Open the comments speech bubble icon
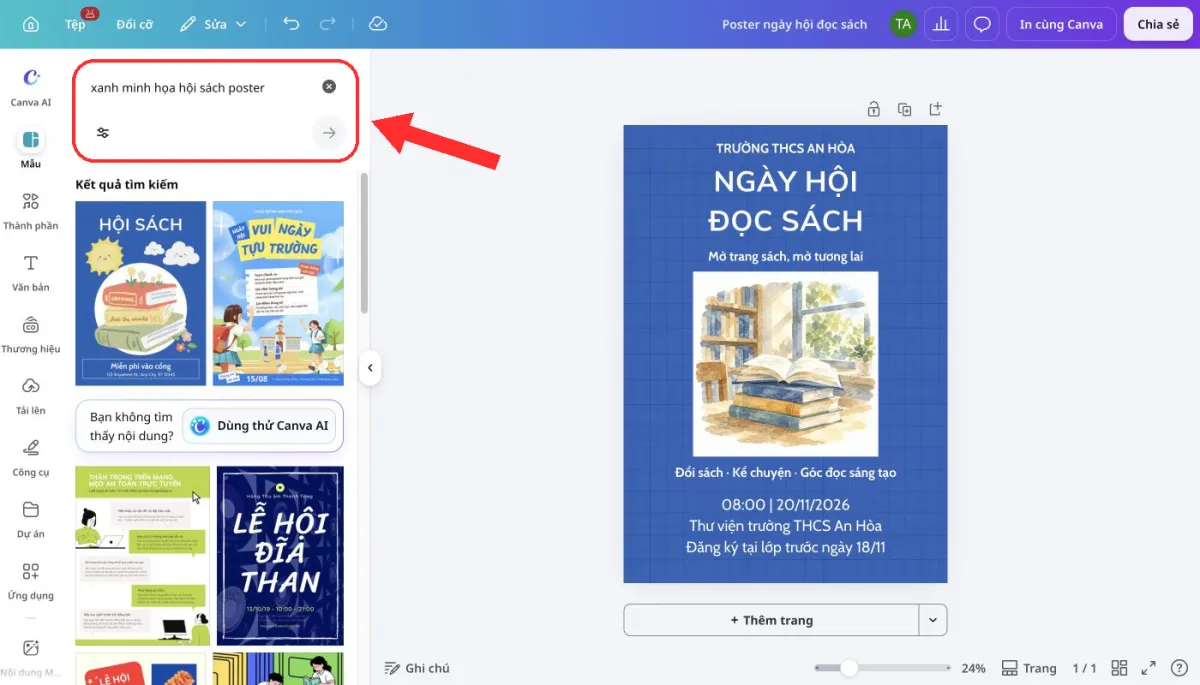1200x685 pixels. [x=982, y=24]
